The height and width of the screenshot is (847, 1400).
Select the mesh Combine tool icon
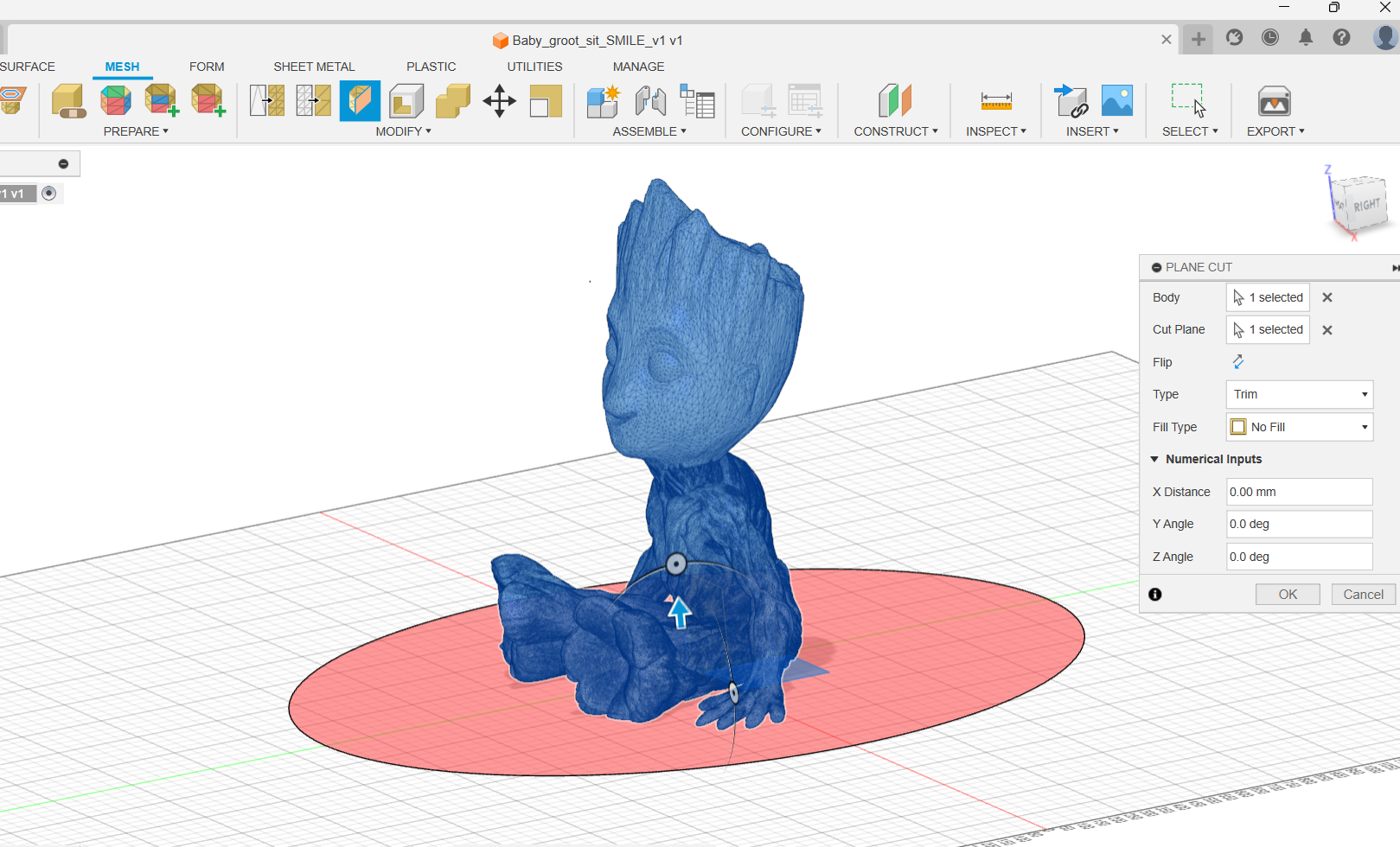[x=452, y=101]
